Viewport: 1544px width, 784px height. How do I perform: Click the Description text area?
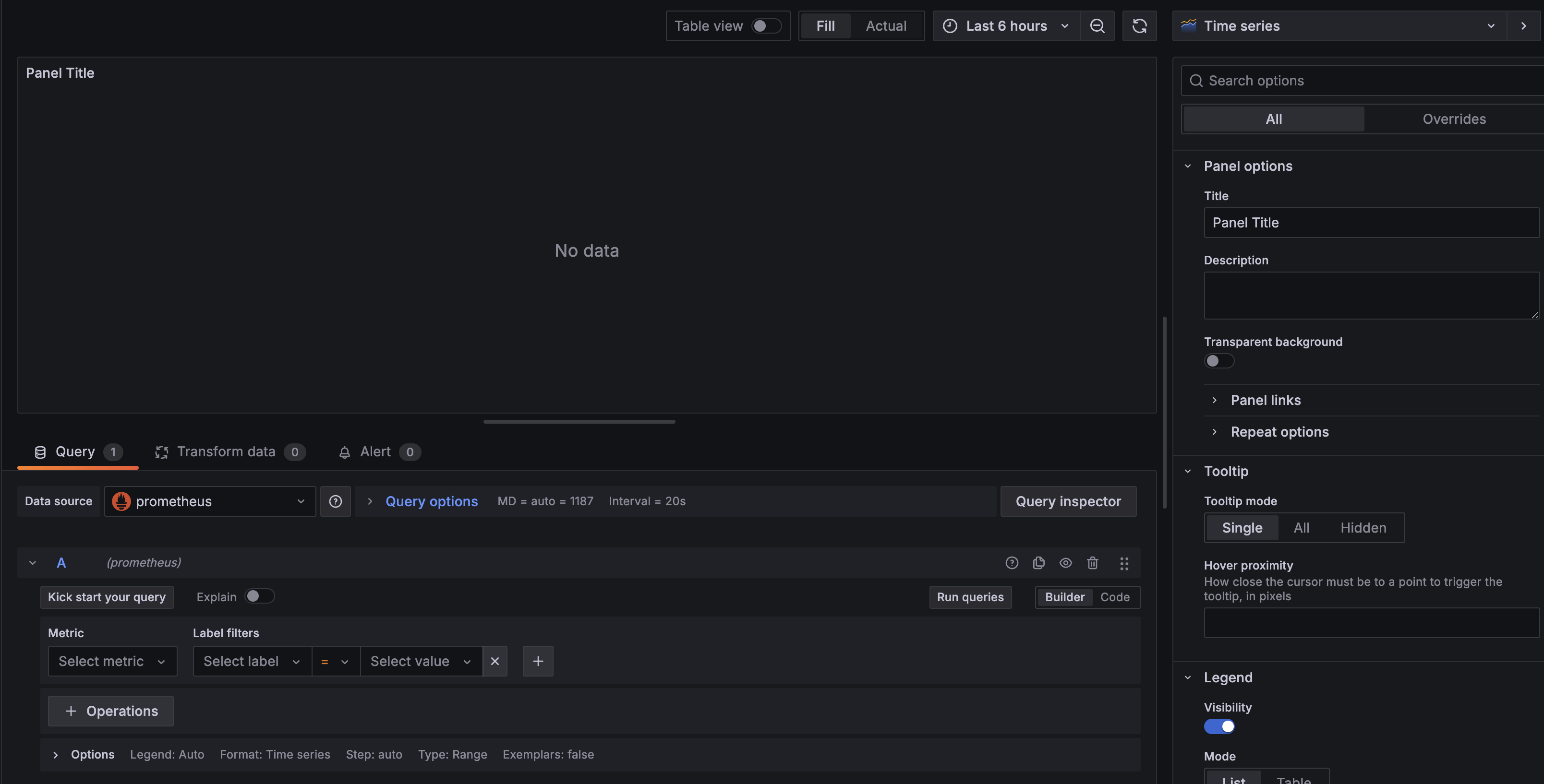pos(1371,296)
